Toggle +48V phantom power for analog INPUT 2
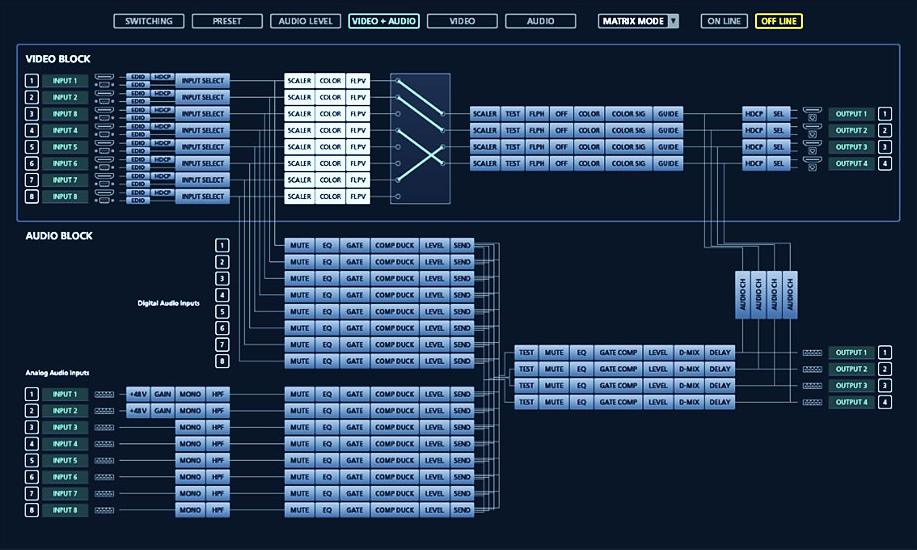 tap(138, 411)
